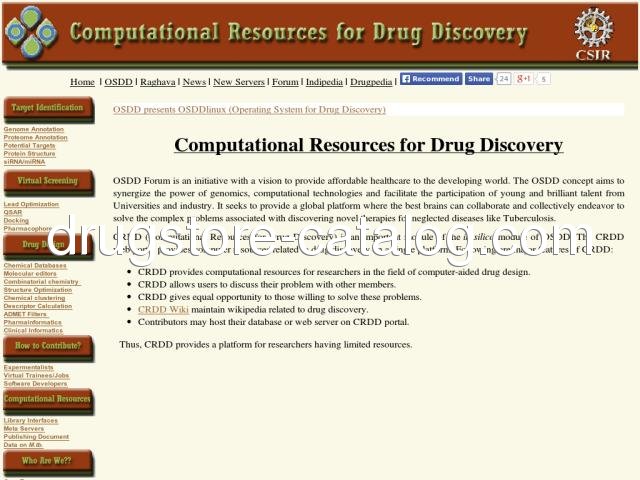
Task: Open the Meta Servers link
Action: [x=24, y=429]
